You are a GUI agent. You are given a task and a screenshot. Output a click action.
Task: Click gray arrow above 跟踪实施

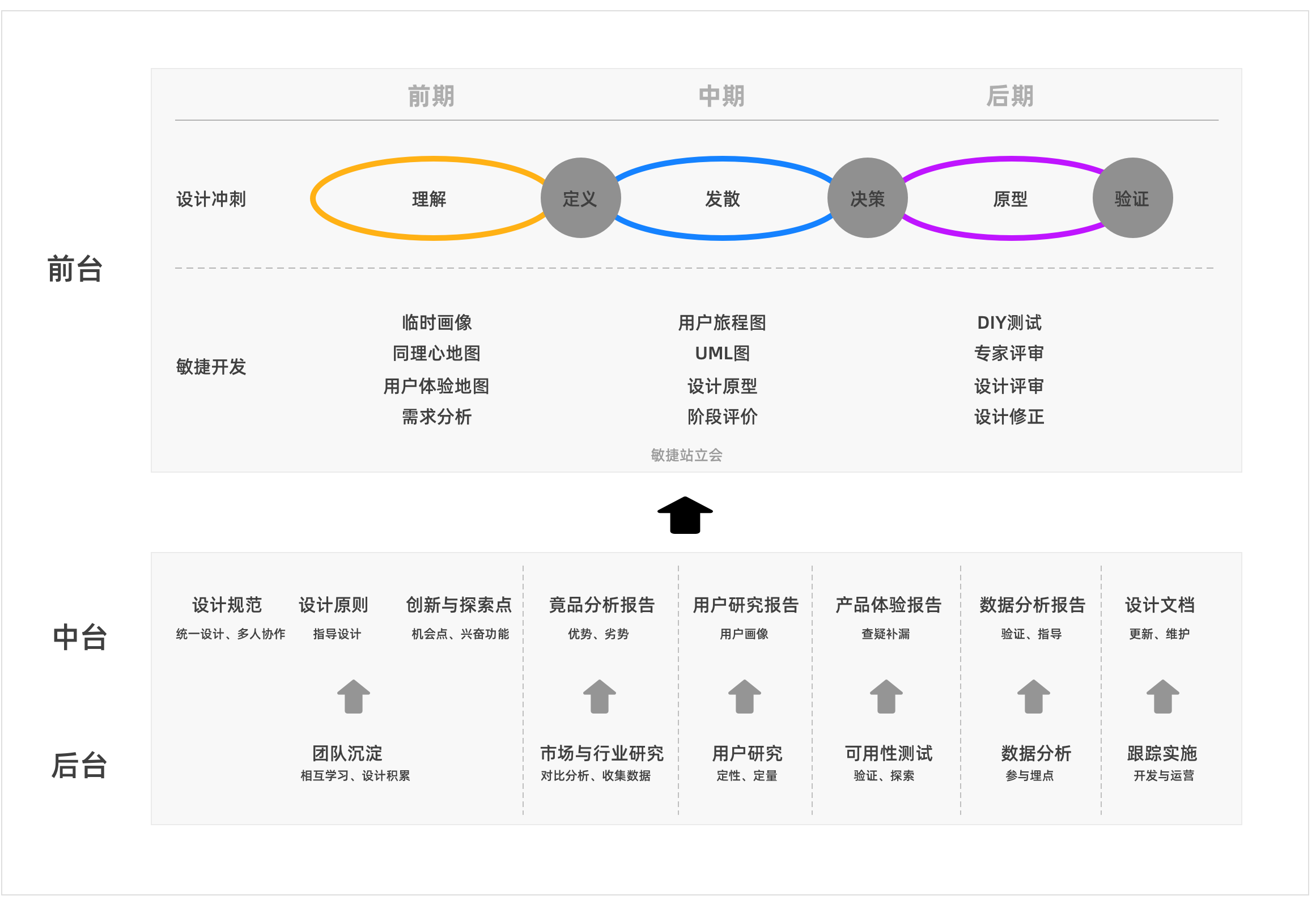1162,696
